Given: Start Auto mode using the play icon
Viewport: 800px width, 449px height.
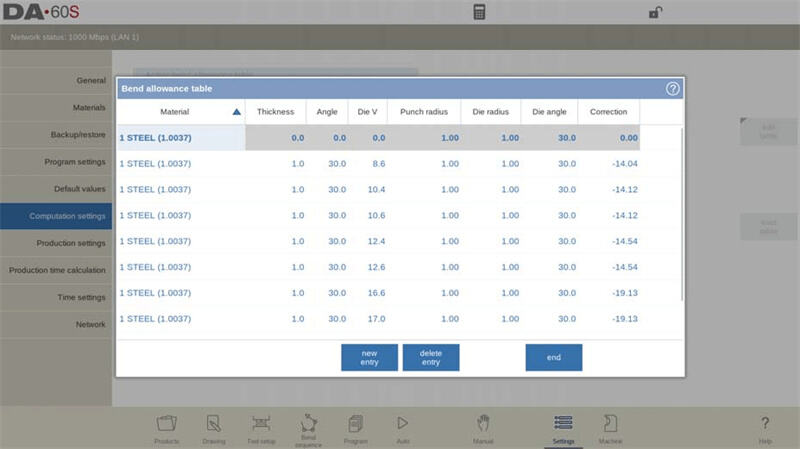Looking at the screenshot, I should coord(403,427).
